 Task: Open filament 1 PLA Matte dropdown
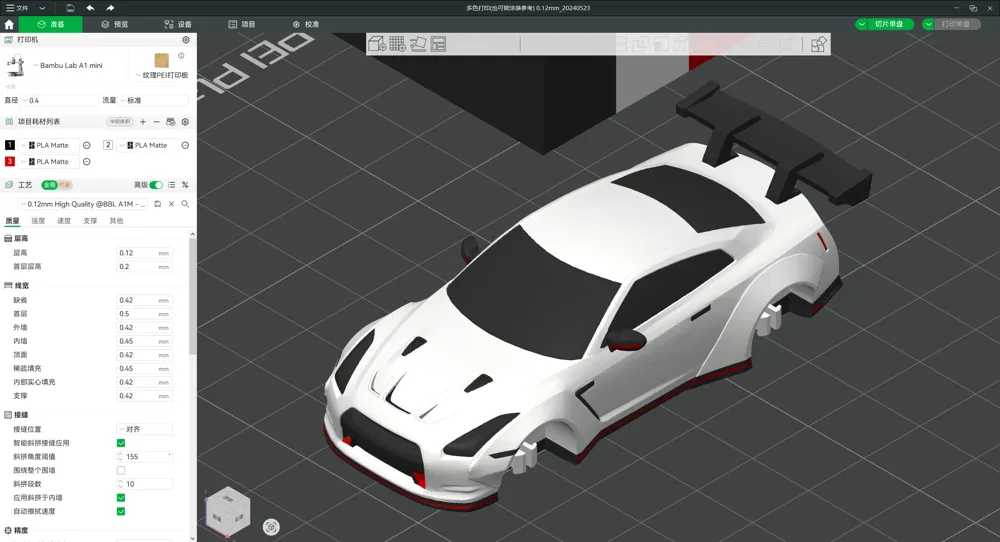(x=50, y=145)
